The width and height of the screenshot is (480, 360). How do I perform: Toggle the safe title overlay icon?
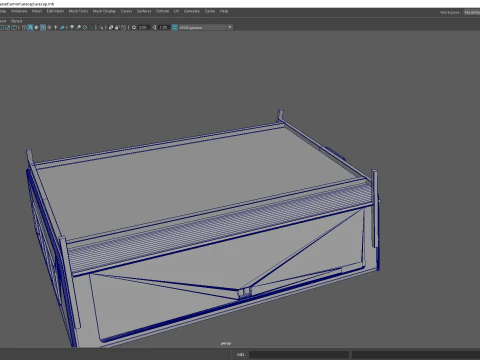coord(14,27)
